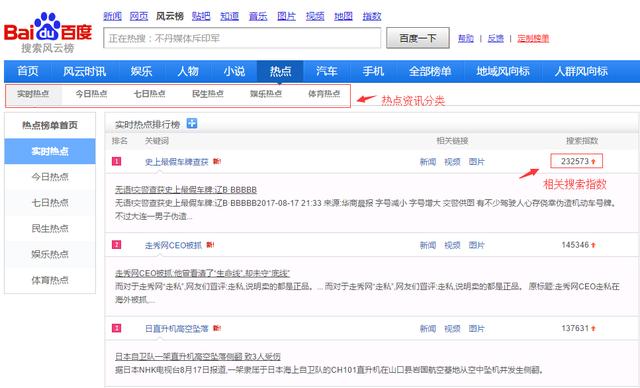
Task: Select 民生热点 in the left sidebar
Action: click(x=50, y=228)
